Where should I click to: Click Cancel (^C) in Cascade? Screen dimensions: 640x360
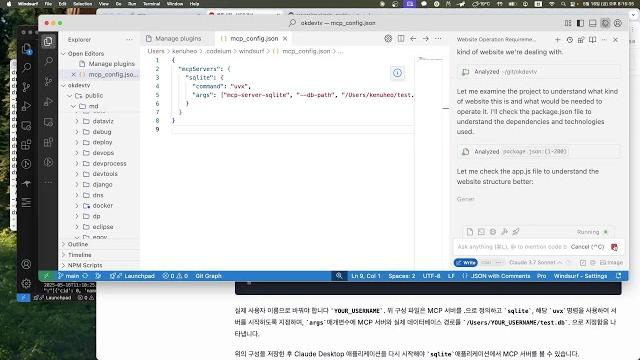(x=587, y=247)
